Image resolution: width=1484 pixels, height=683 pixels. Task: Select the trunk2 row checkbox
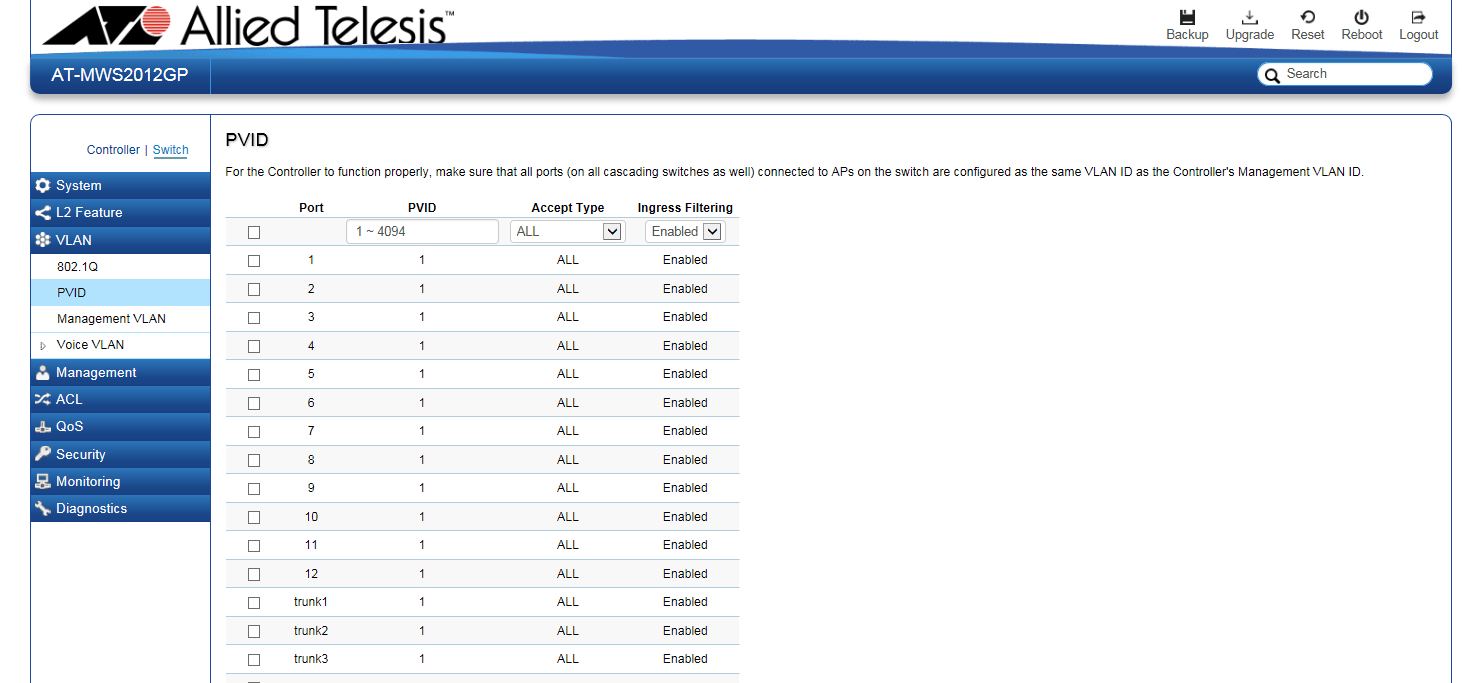[x=254, y=631]
